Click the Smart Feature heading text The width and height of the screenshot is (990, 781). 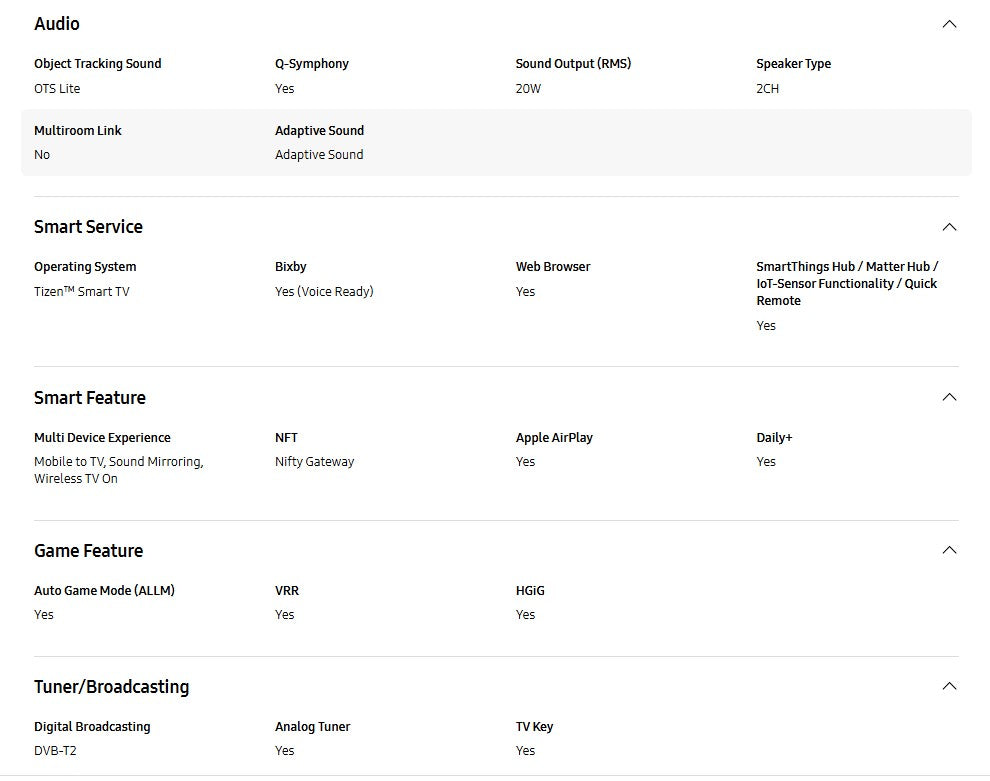(89, 398)
